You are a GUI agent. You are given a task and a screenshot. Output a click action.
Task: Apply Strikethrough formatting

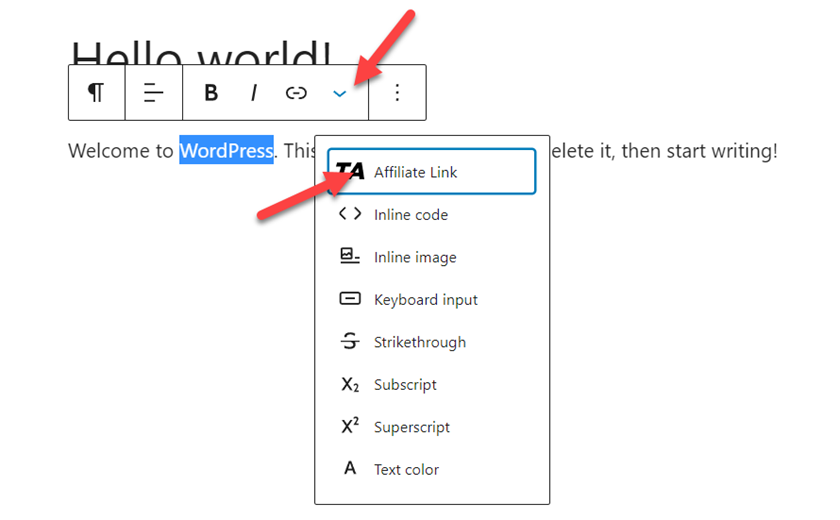click(432, 342)
